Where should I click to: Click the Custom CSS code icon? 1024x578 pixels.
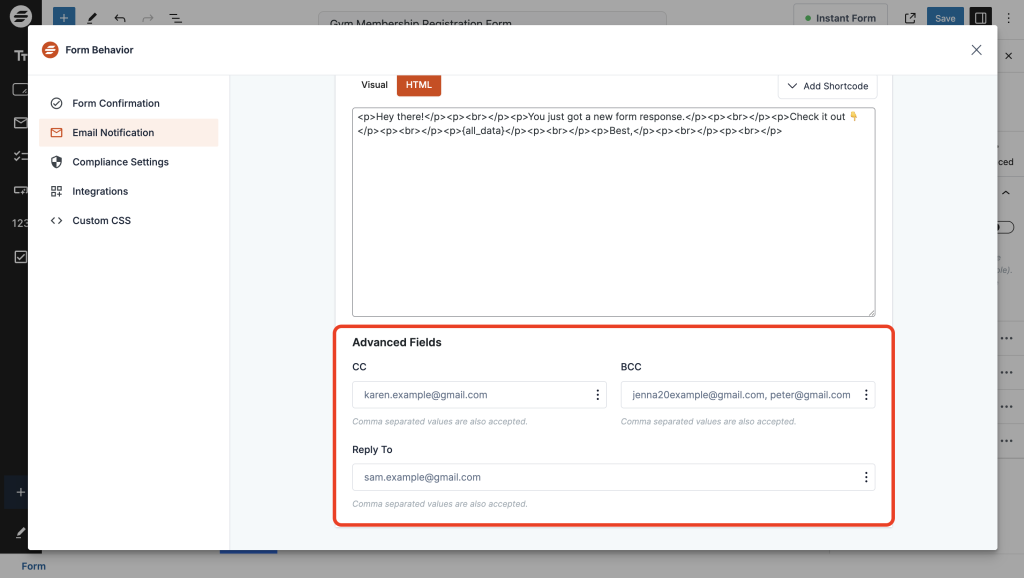56,221
